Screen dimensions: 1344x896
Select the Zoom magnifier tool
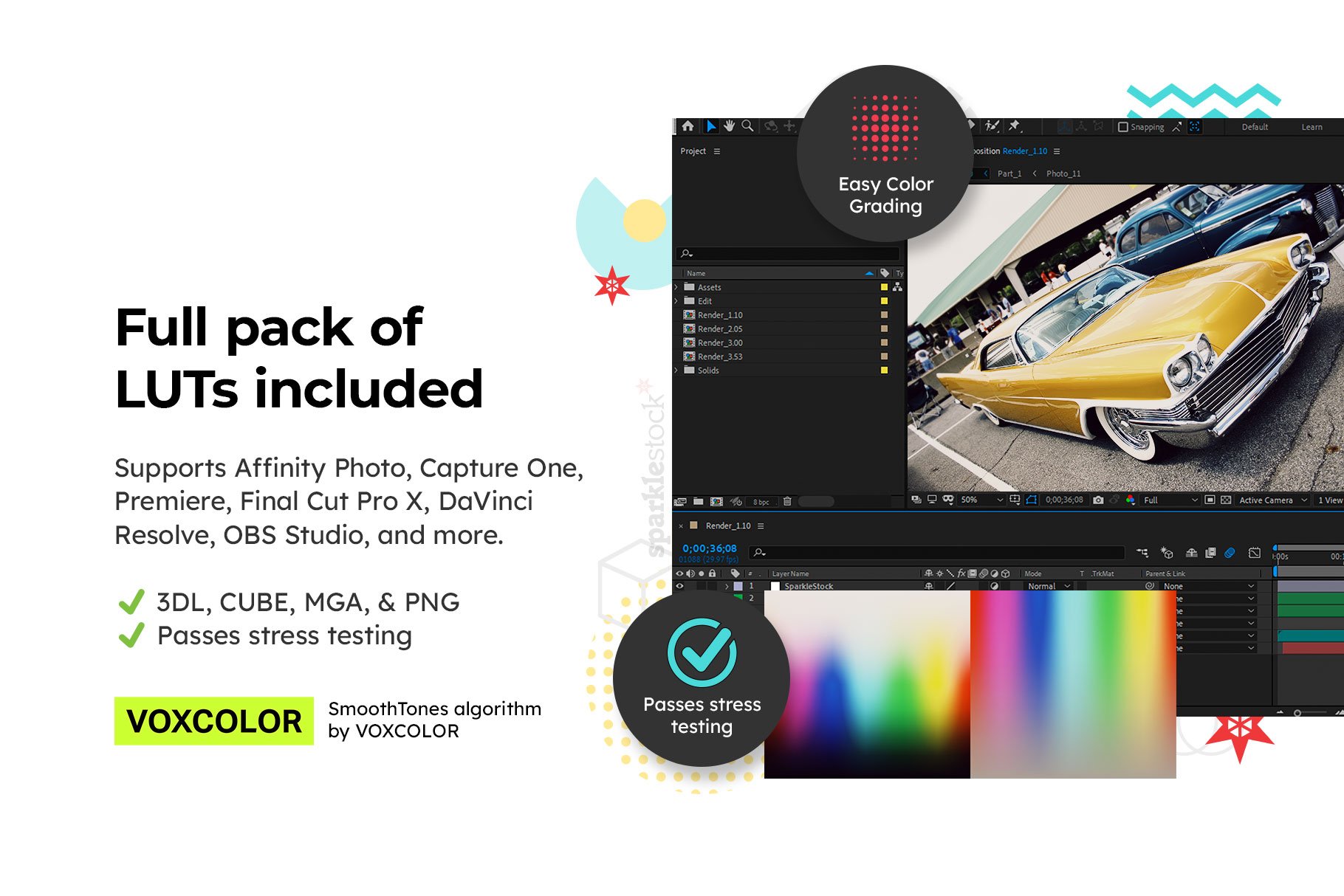[x=747, y=126]
